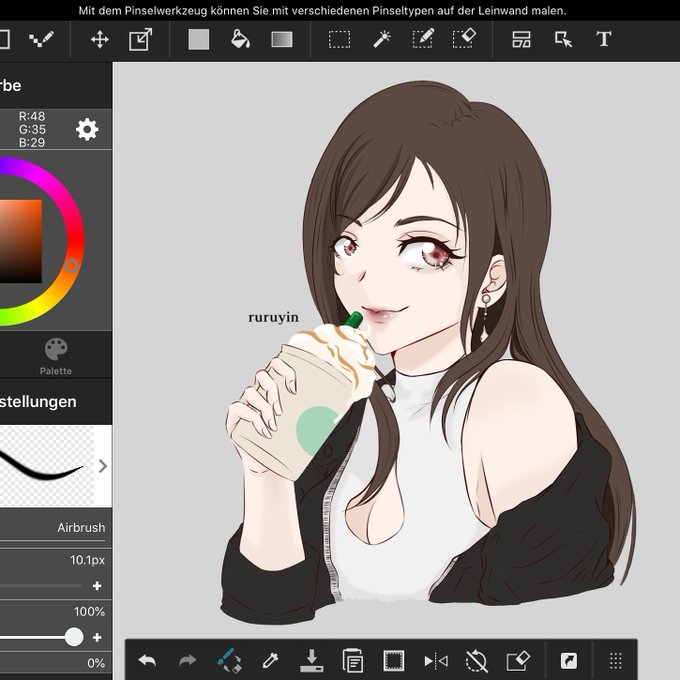The height and width of the screenshot is (680, 680).
Task: Expand brush preview chevron arrow
Action: tap(103, 466)
